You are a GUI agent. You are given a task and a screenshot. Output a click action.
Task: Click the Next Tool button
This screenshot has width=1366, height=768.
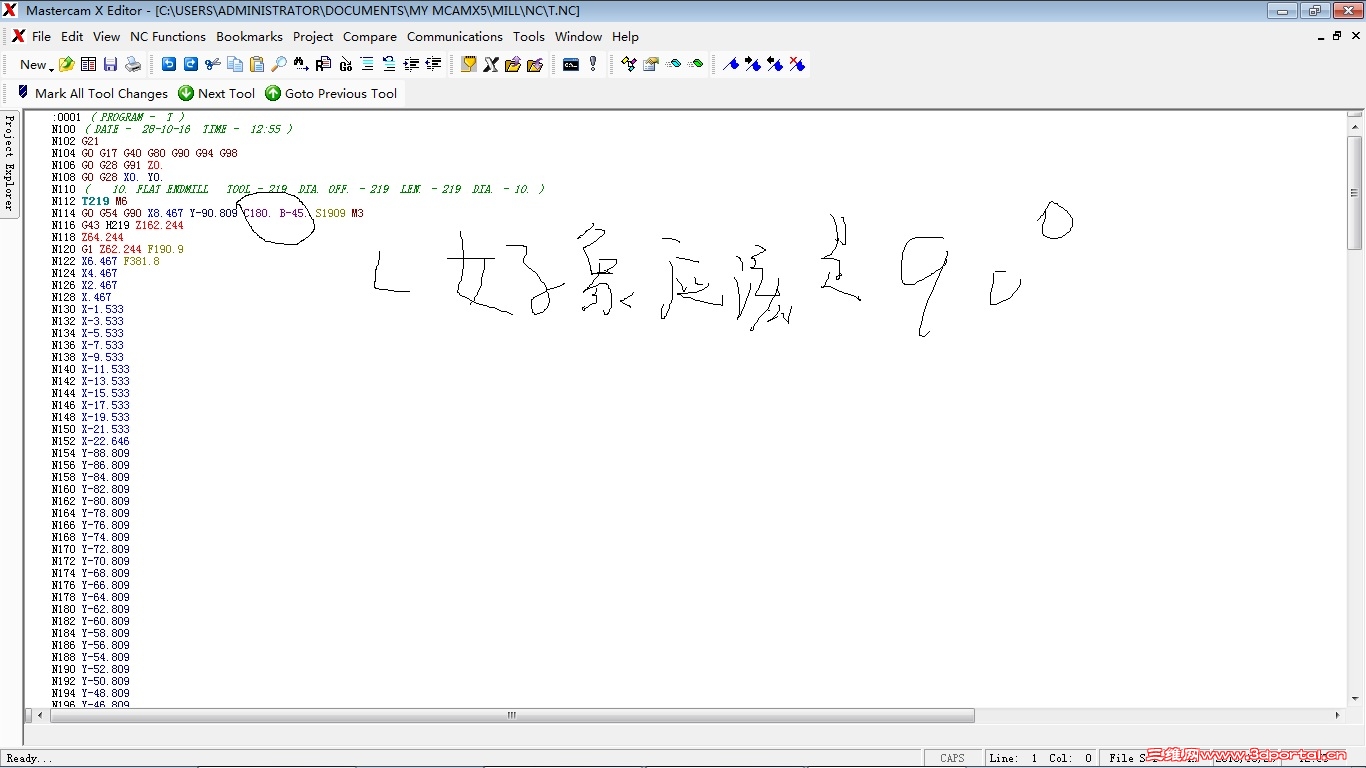coord(216,93)
